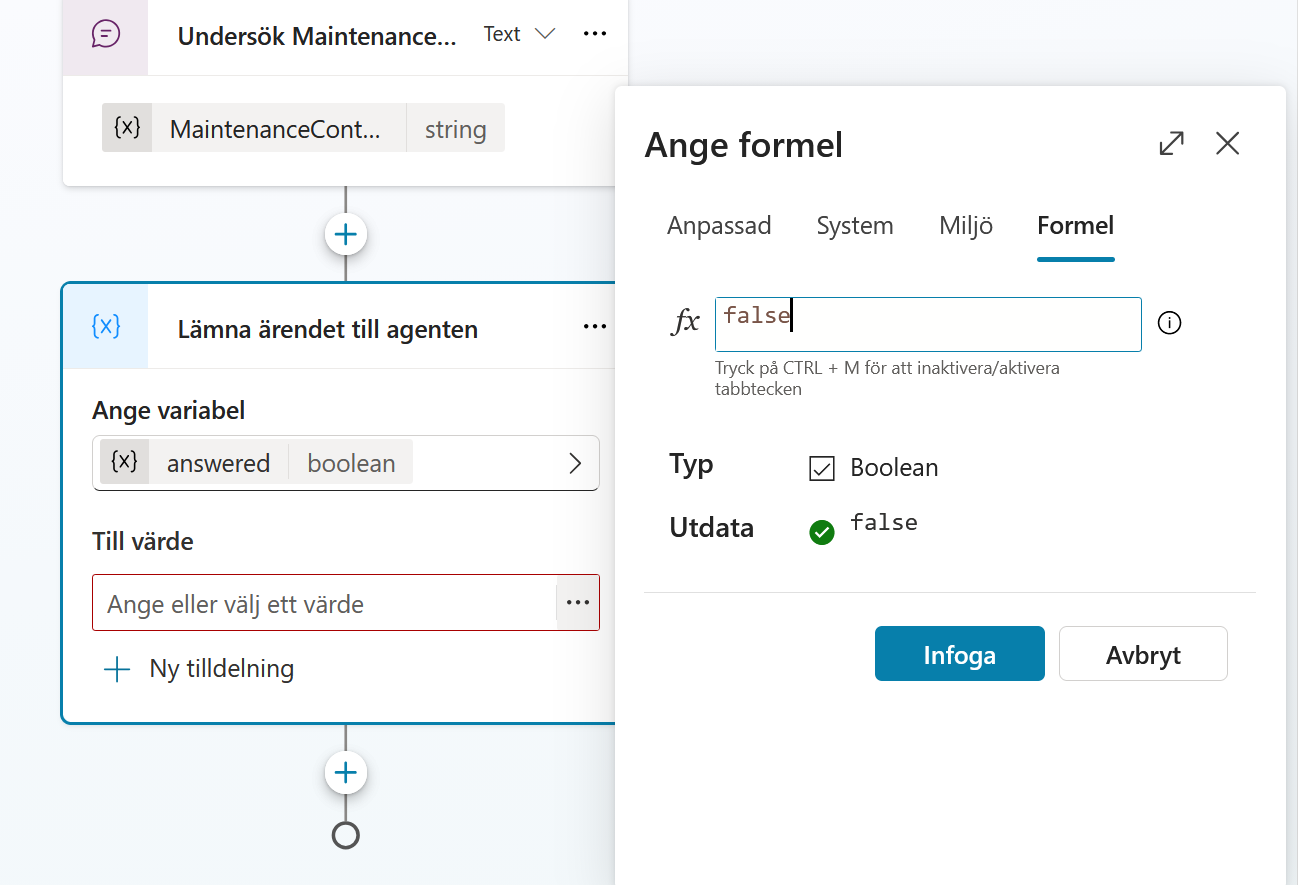Click the message node chat icon
The height and width of the screenshot is (885, 1298).
click(105, 34)
